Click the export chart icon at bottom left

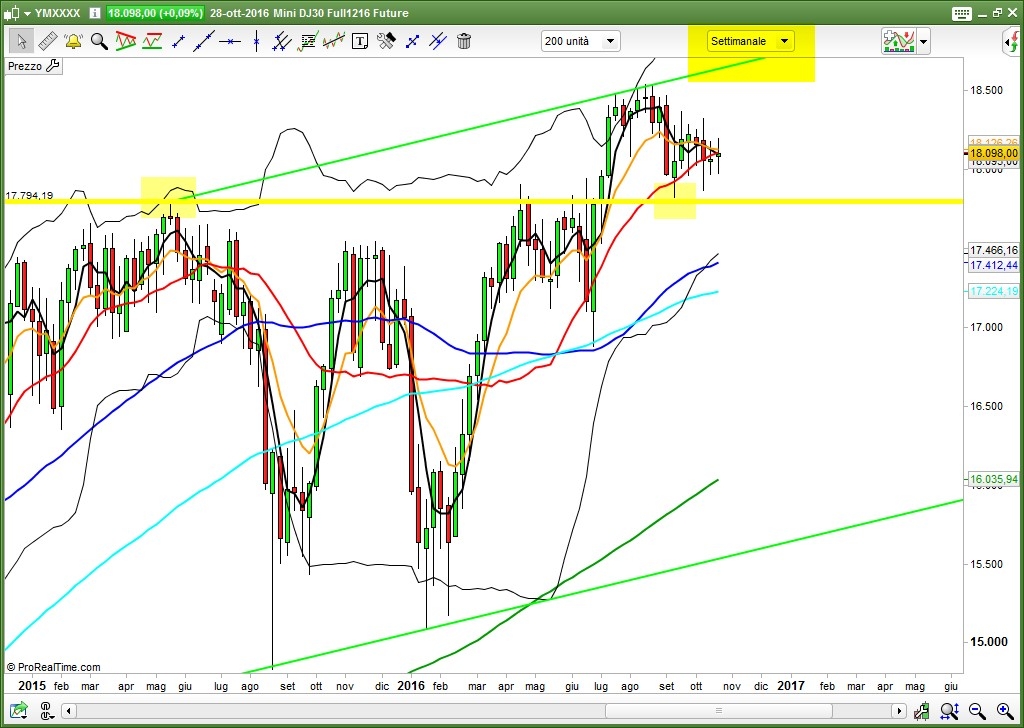pyautogui.click(x=20, y=710)
